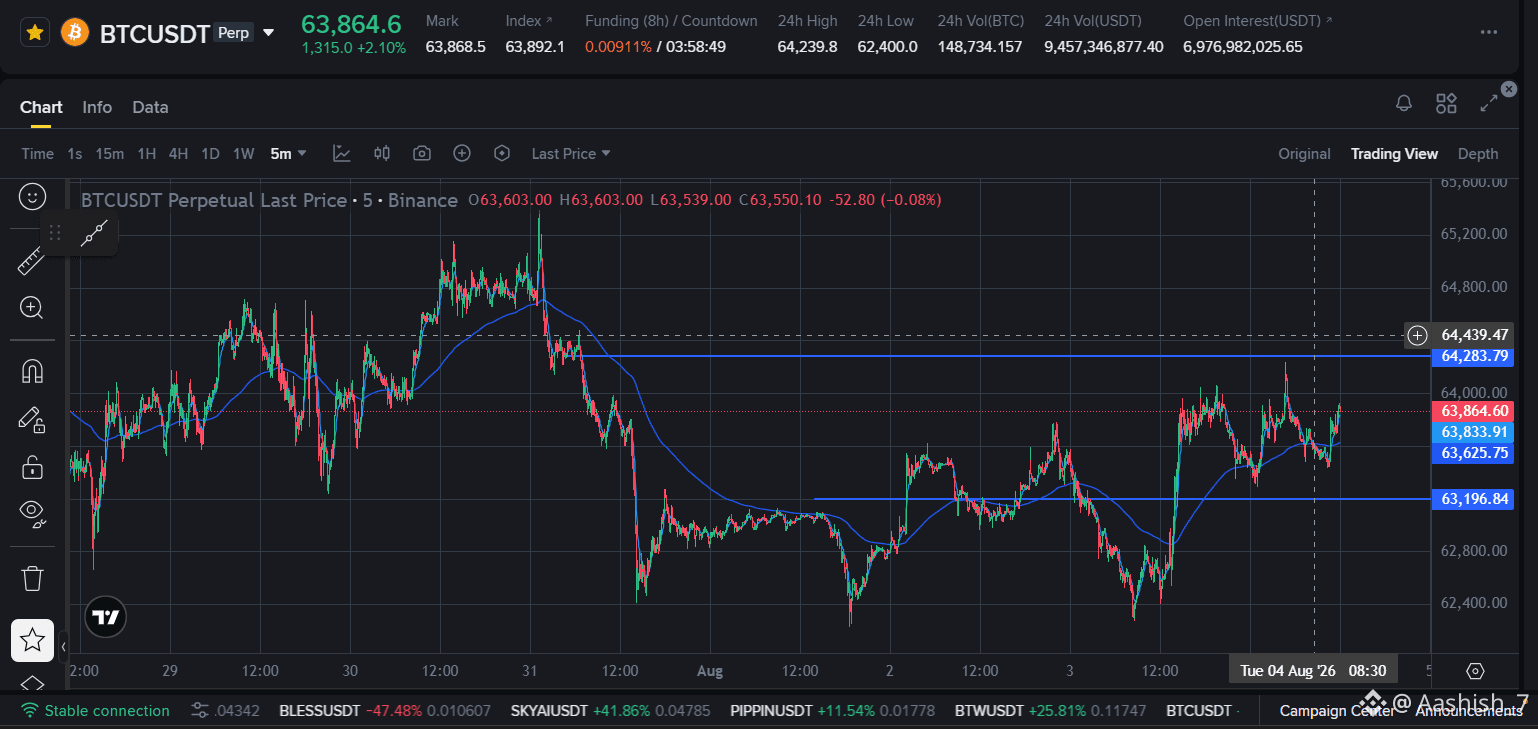
Task: Click the Mark price 63,868.5
Action: click(455, 46)
